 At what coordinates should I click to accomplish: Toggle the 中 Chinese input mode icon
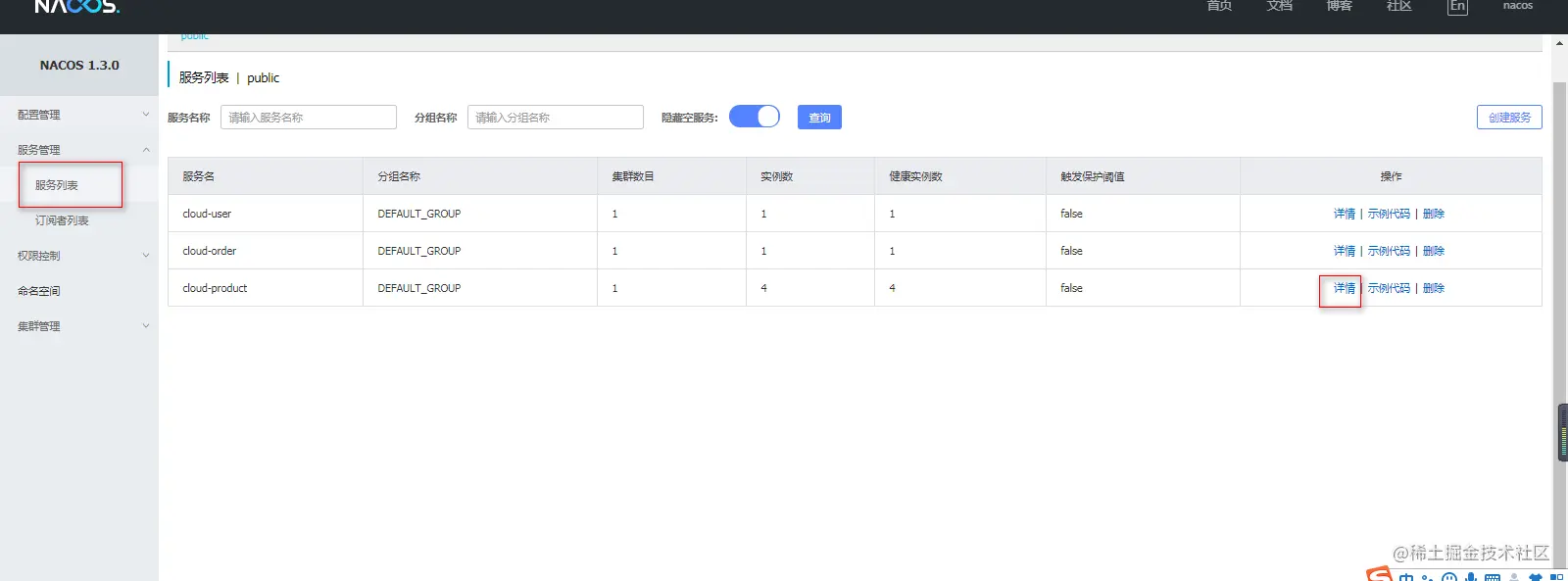tap(1406, 577)
